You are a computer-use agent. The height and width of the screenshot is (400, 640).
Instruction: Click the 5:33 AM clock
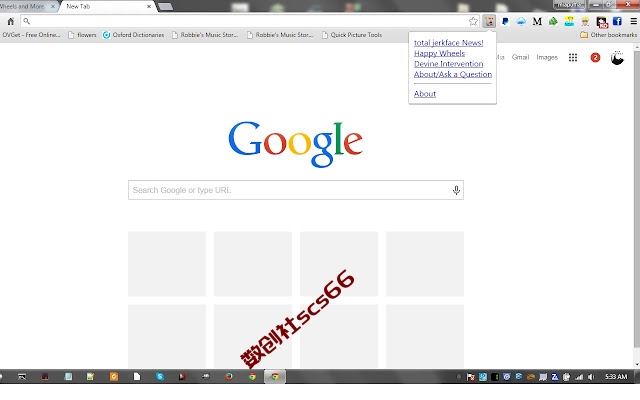616,377
